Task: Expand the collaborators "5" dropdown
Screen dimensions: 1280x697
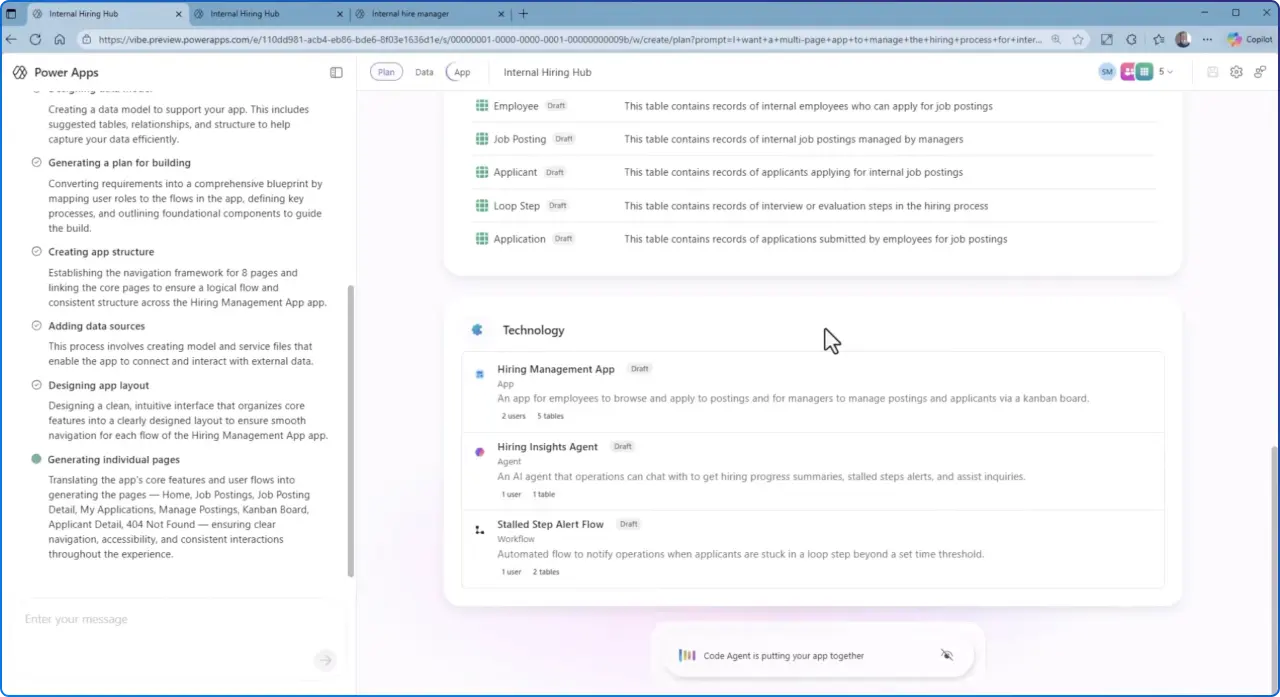Action: pyautogui.click(x=1163, y=72)
